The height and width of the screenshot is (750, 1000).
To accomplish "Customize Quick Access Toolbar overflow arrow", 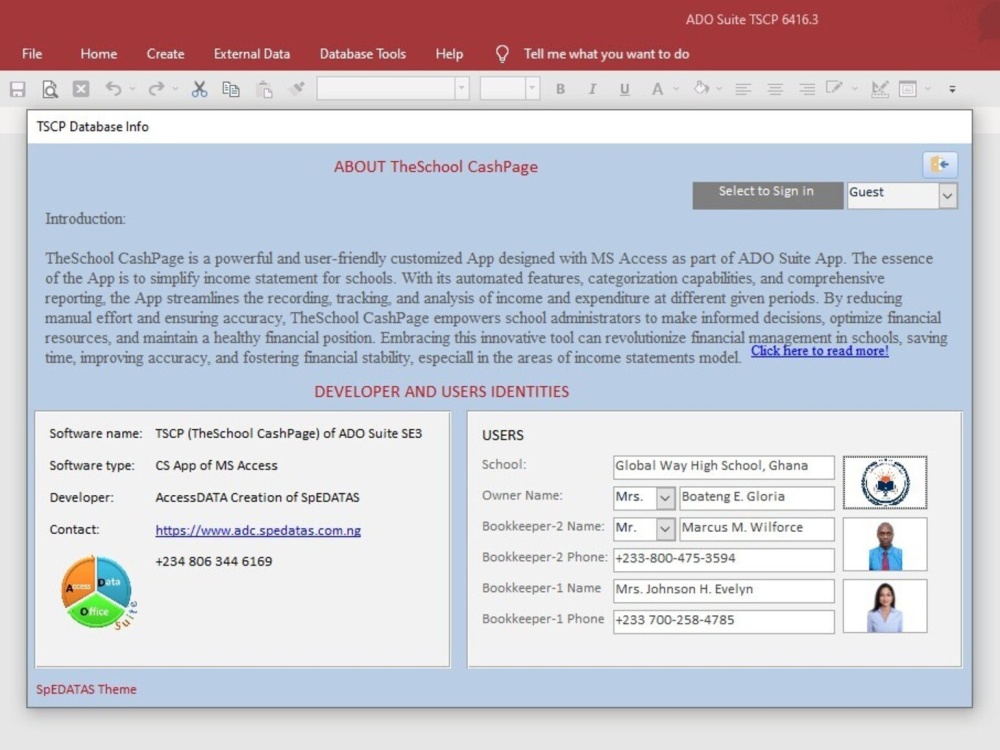I will [952, 89].
